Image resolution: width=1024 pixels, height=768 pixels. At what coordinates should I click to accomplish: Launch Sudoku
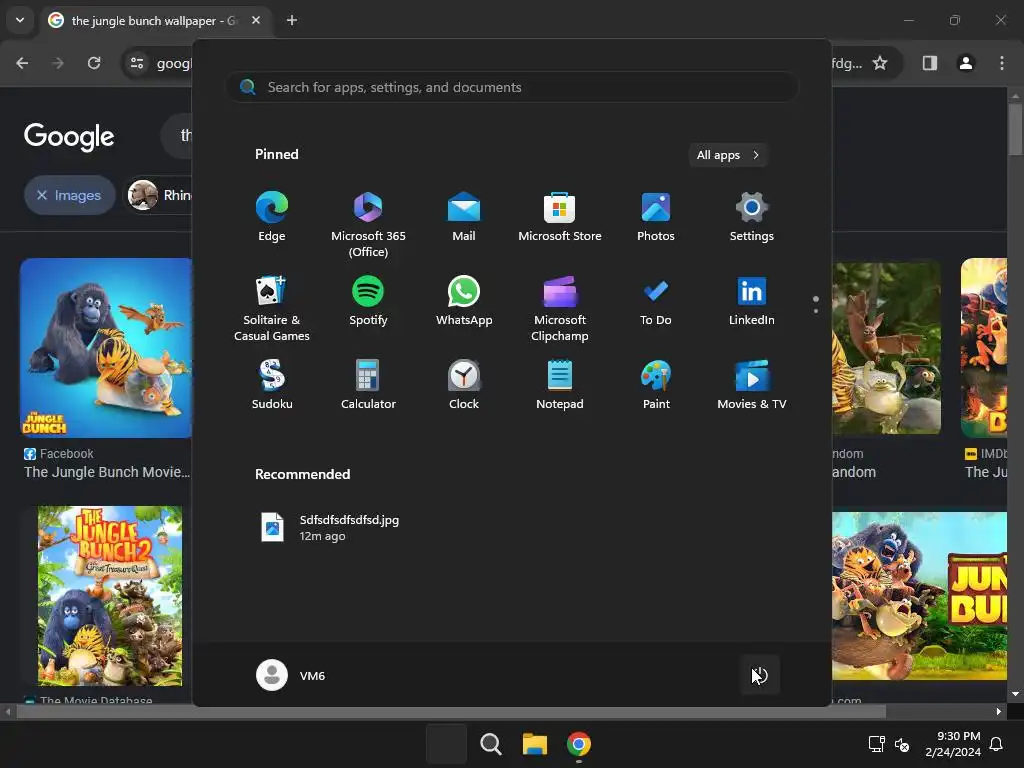click(272, 385)
